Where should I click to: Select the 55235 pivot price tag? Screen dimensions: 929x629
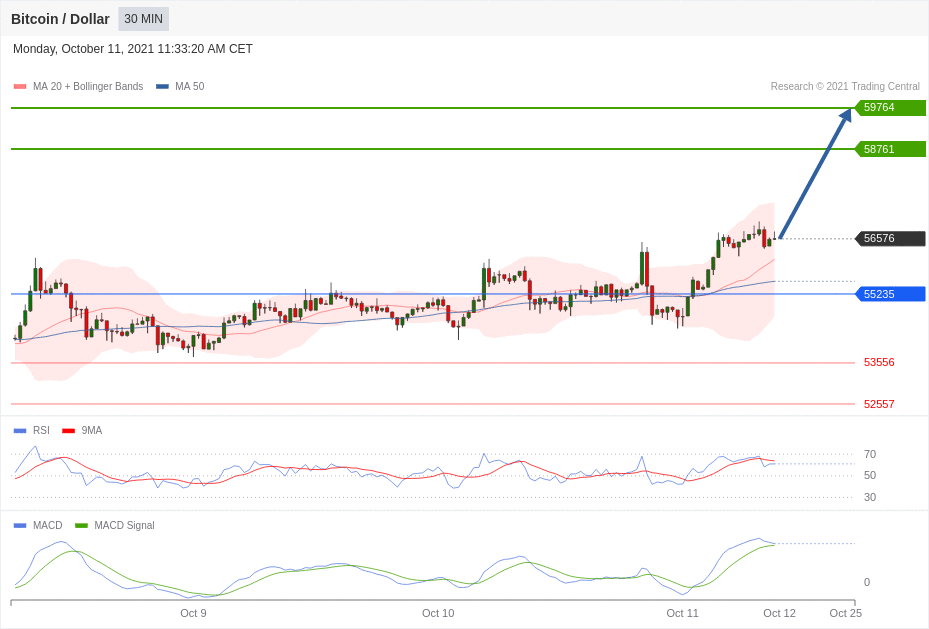pos(890,294)
